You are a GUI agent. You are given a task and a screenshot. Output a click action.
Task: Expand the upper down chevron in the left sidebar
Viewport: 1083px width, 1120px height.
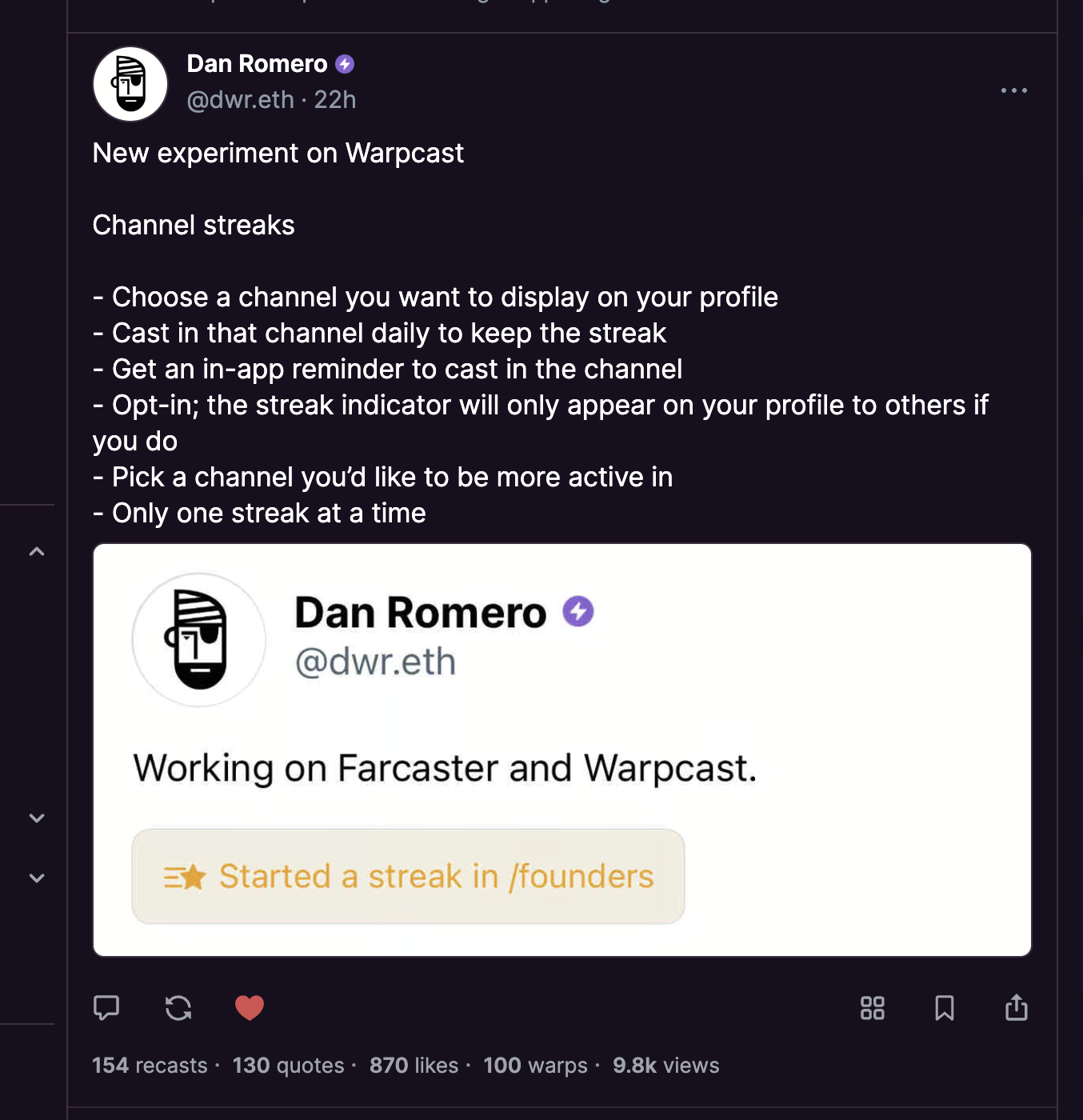coord(37,818)
